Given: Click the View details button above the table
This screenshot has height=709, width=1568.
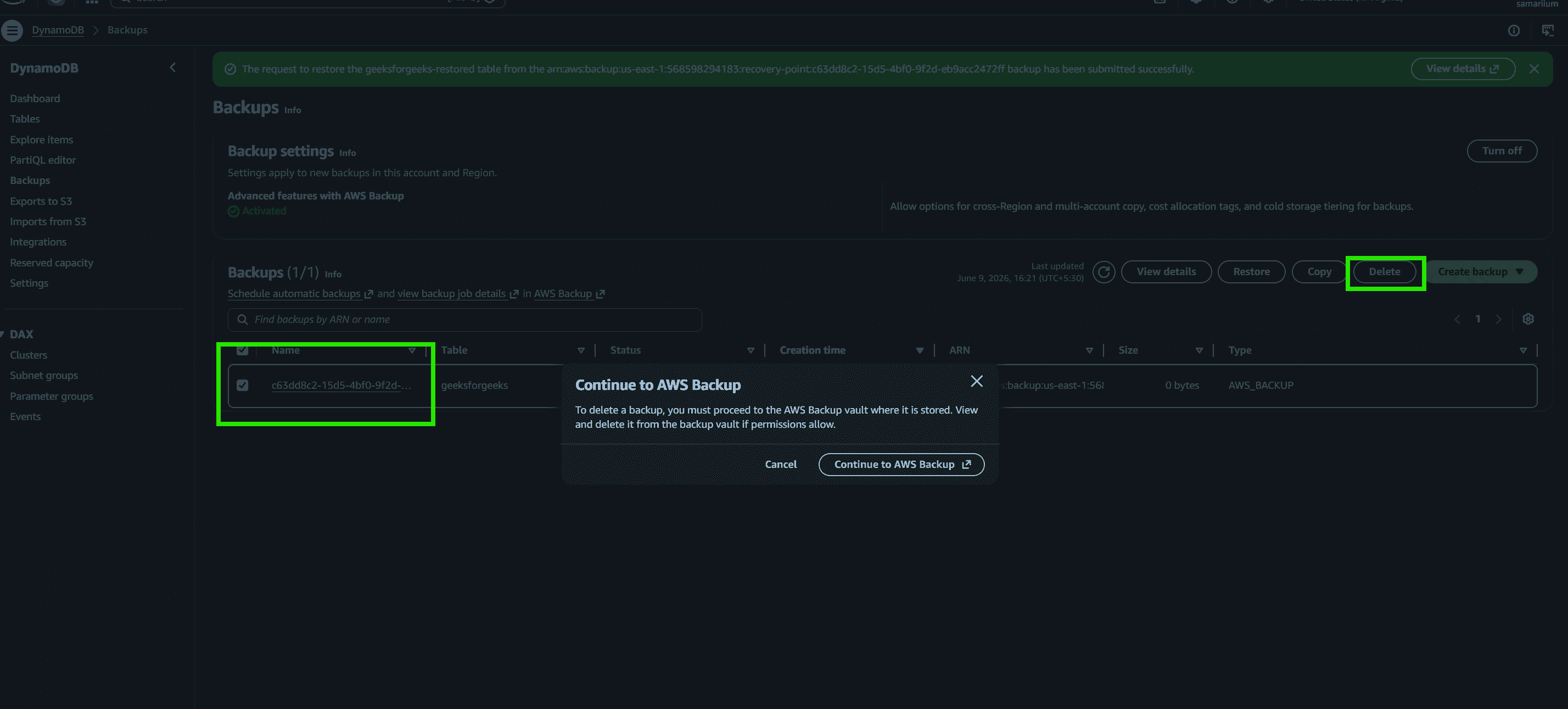Looking at the screenshot, I should click(1166, 272).
